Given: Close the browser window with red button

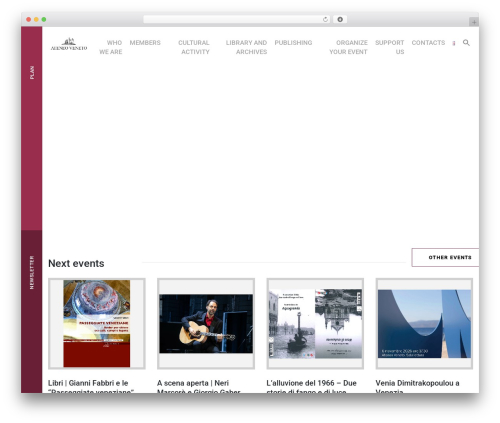Looking at the screenshot, I should 29,19.
